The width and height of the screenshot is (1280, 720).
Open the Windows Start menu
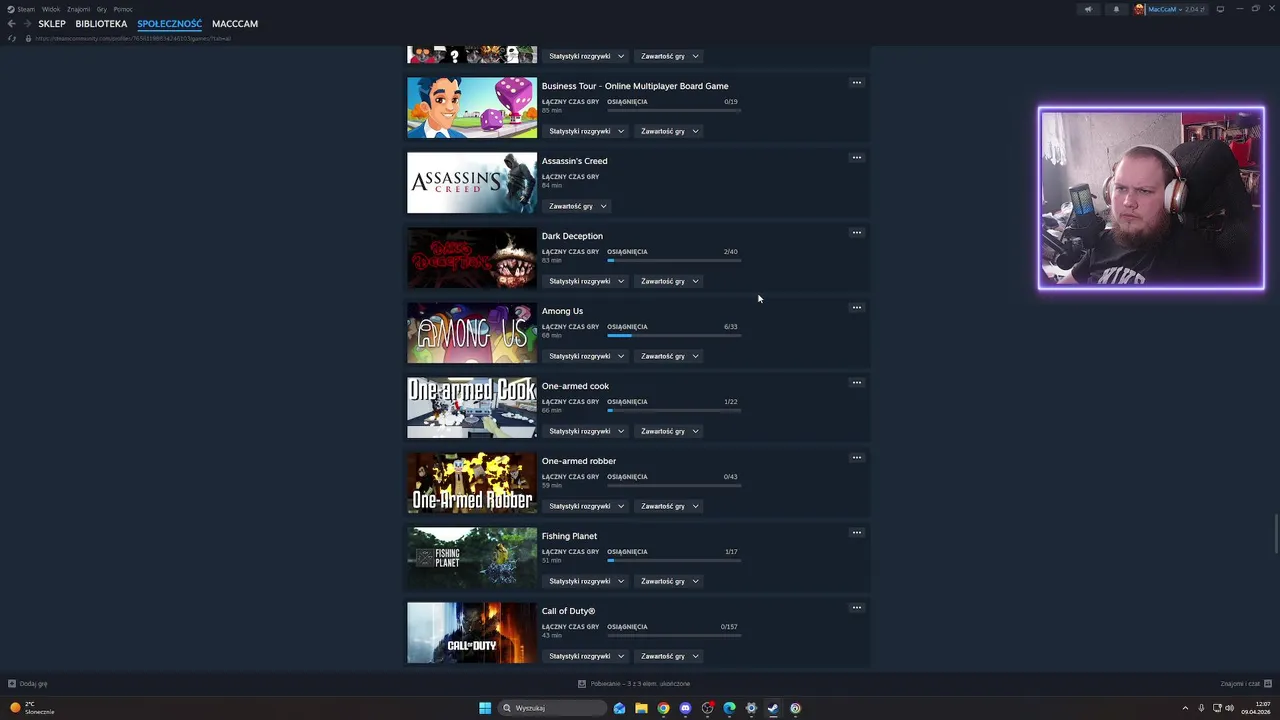coord(485,708)
